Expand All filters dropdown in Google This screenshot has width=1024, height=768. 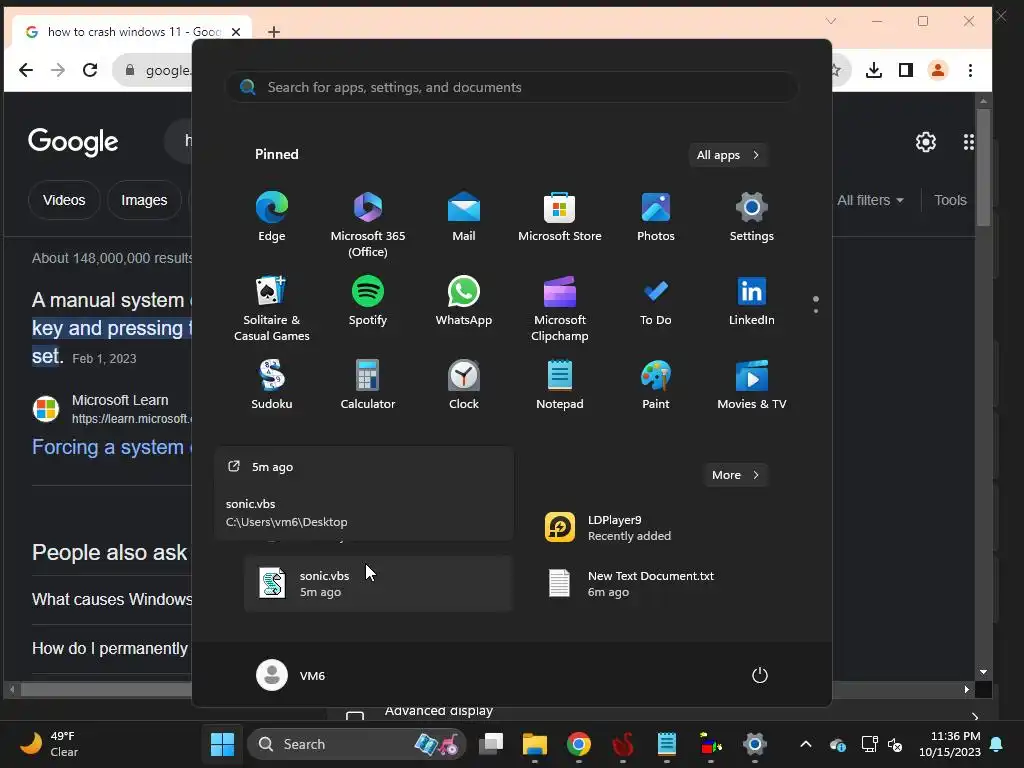point(871,200)
